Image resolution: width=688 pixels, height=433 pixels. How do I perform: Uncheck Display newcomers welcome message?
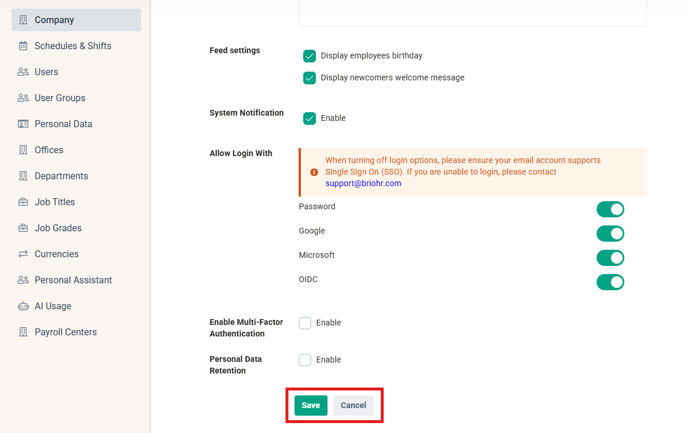(x=309, y=78)
